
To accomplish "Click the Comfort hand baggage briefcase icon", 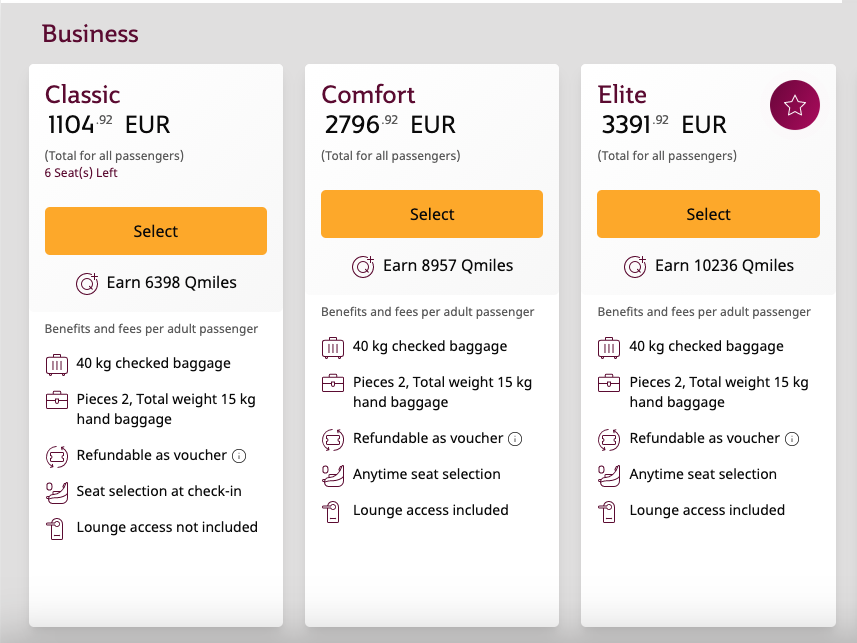I will (x=333, y=383).
